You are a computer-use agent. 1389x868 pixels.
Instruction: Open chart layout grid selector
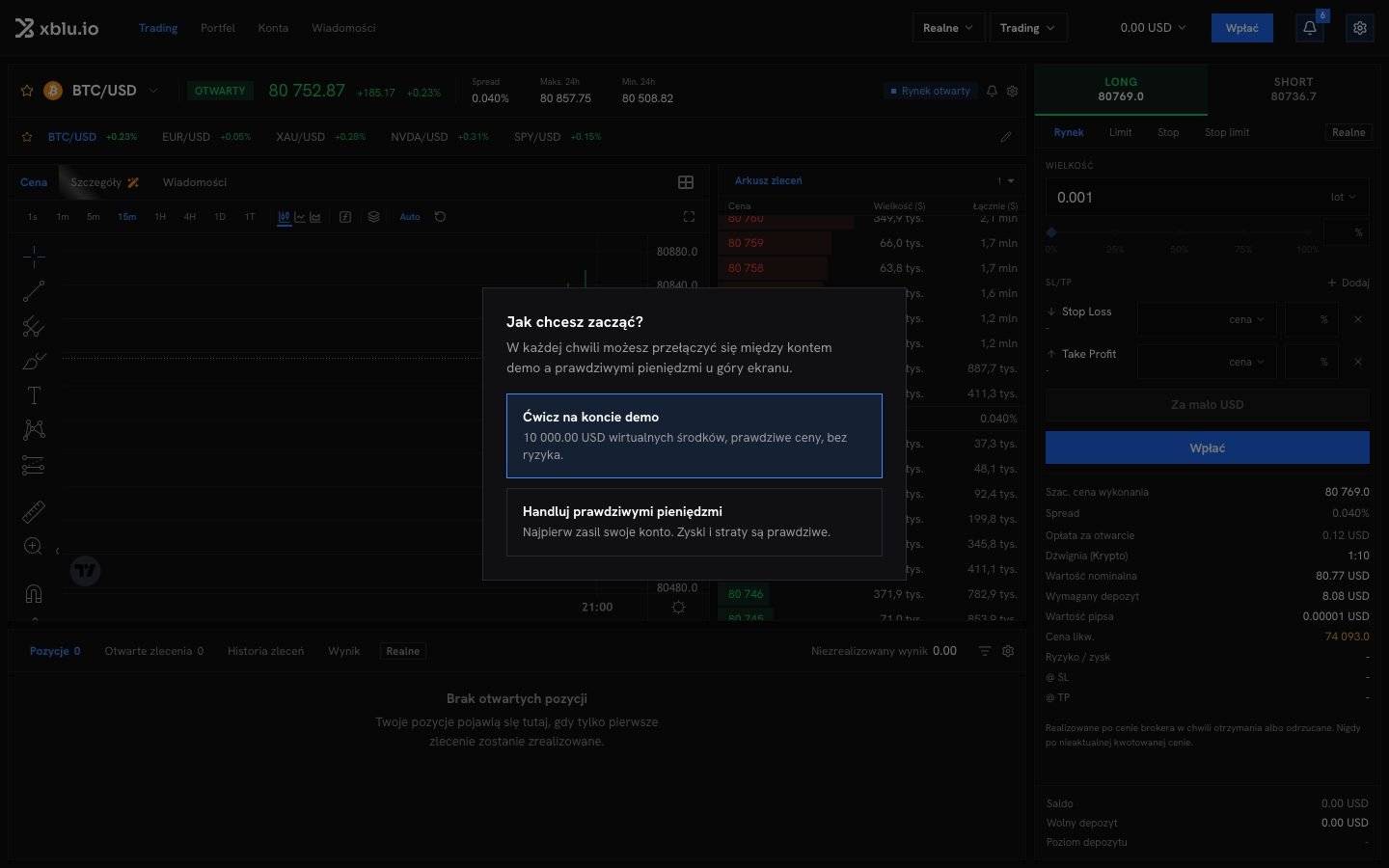click(x=686, y=182)
